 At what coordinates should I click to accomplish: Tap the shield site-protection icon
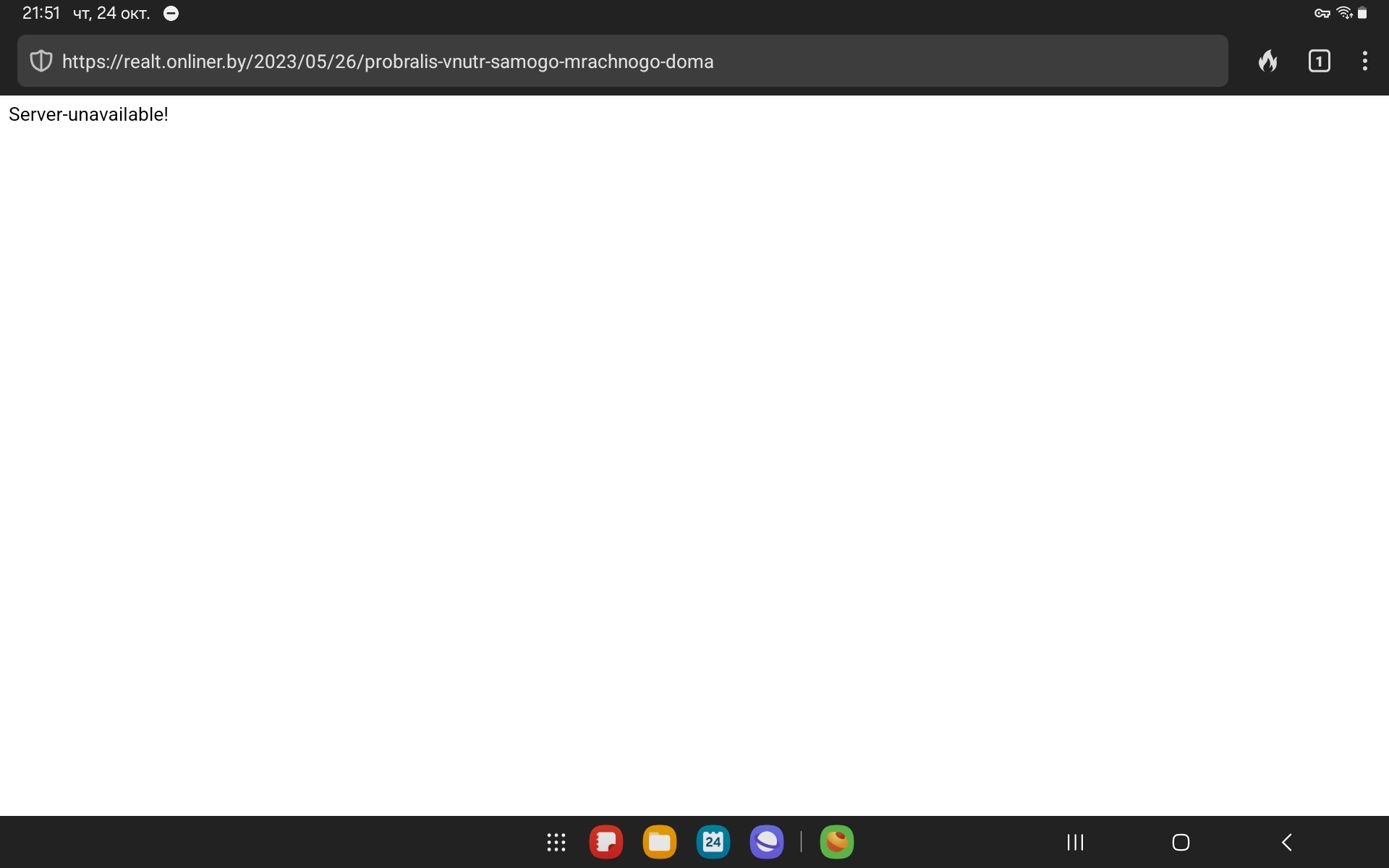(x=41, y=61)
